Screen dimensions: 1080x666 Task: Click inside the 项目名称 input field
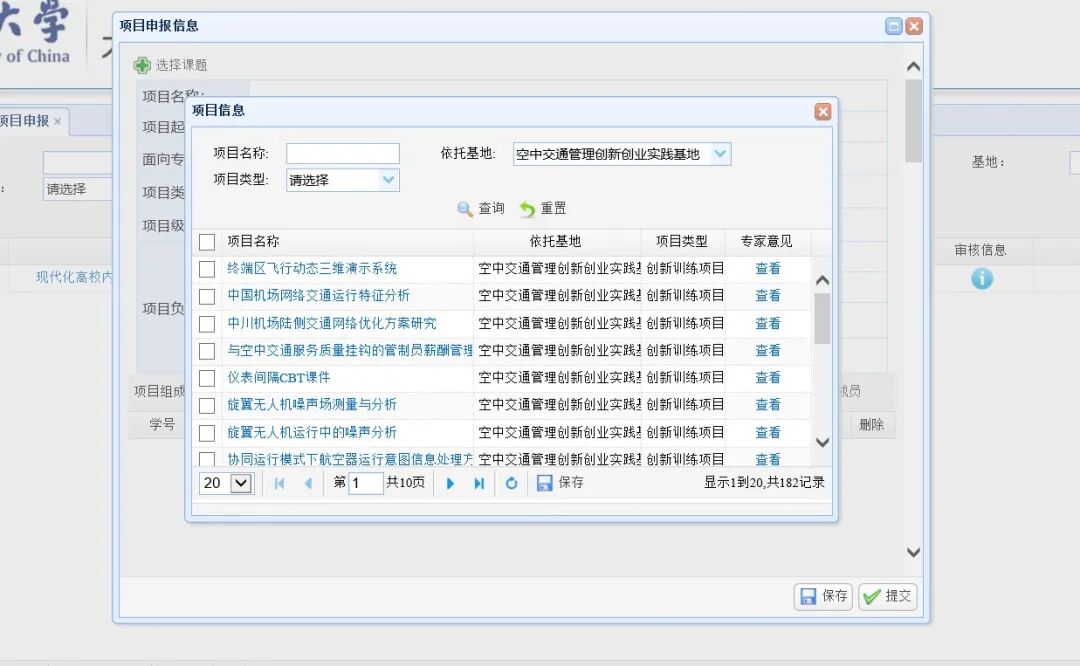343,154
